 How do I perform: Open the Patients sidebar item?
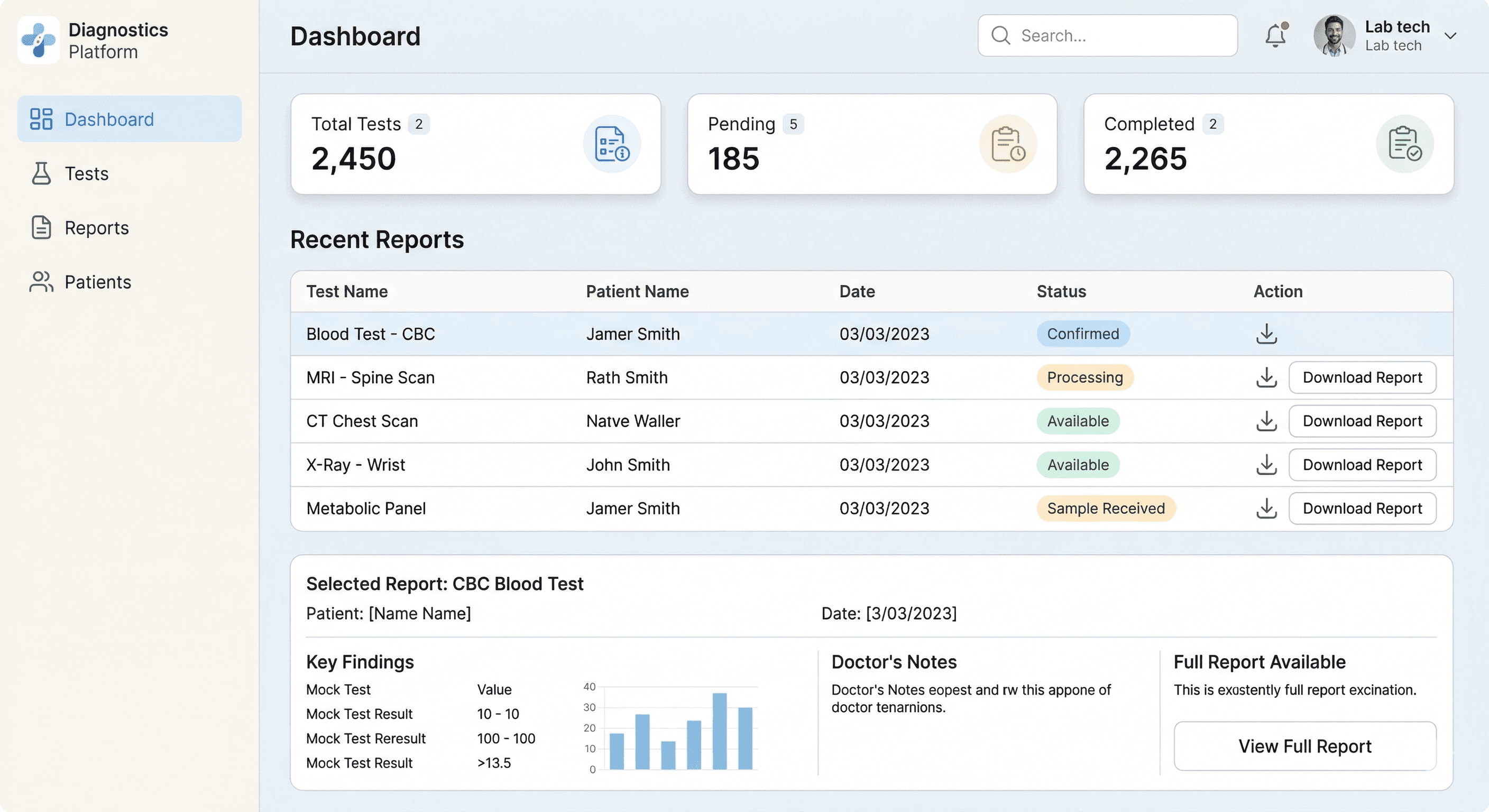click(x=98, y=282)
